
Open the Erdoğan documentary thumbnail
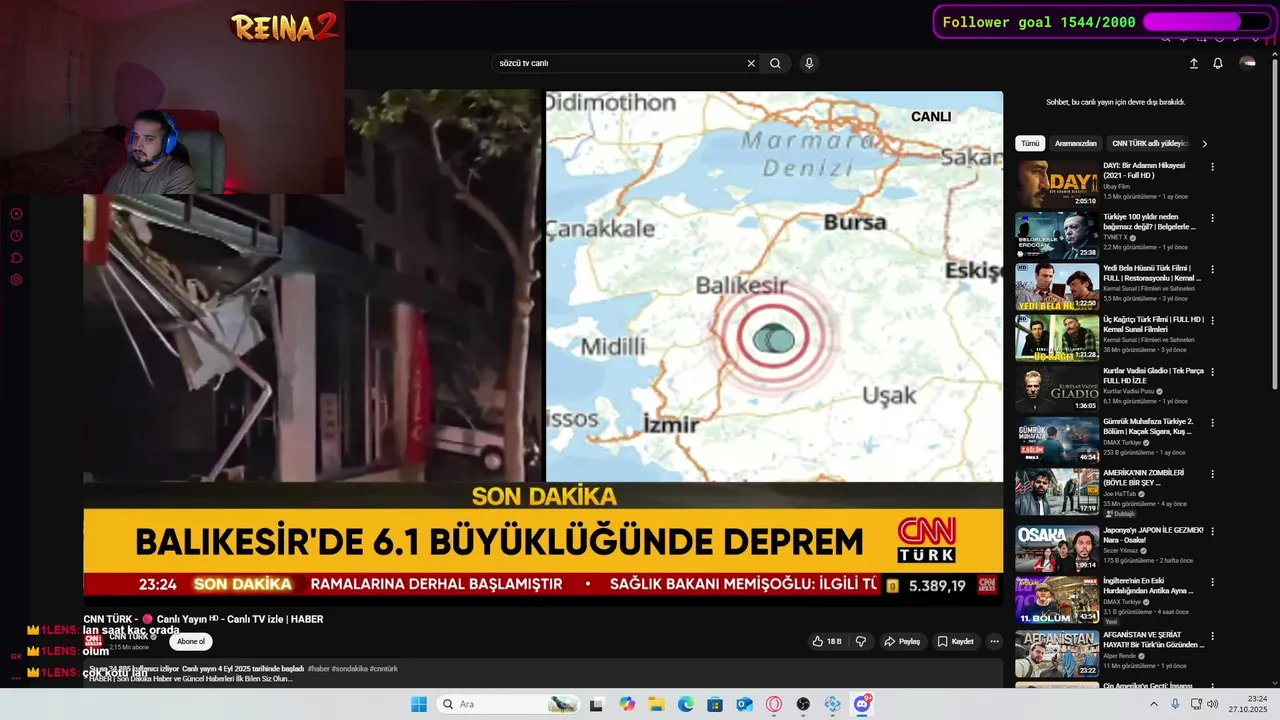click(1057, 235)
